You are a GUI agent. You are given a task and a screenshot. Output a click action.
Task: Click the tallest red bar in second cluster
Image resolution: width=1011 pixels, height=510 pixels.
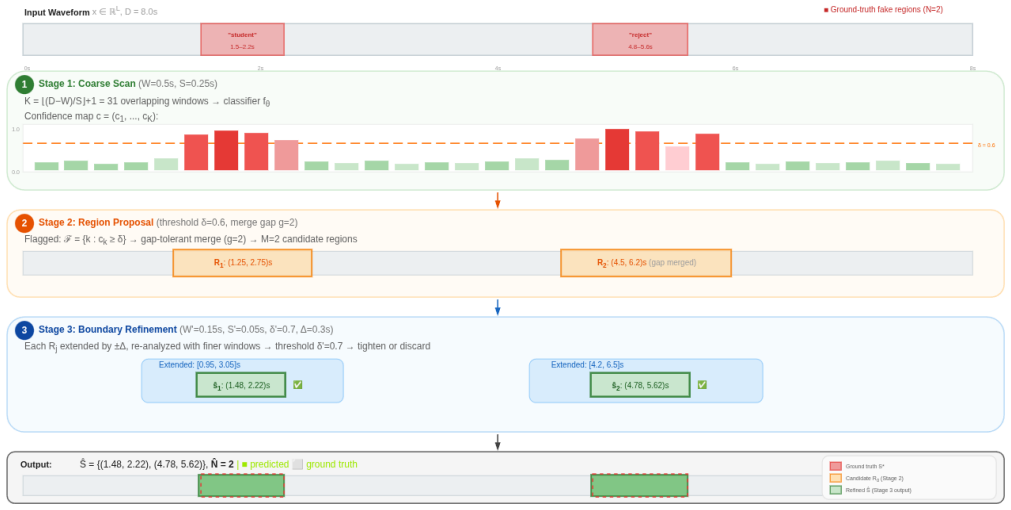click(617, 150)
